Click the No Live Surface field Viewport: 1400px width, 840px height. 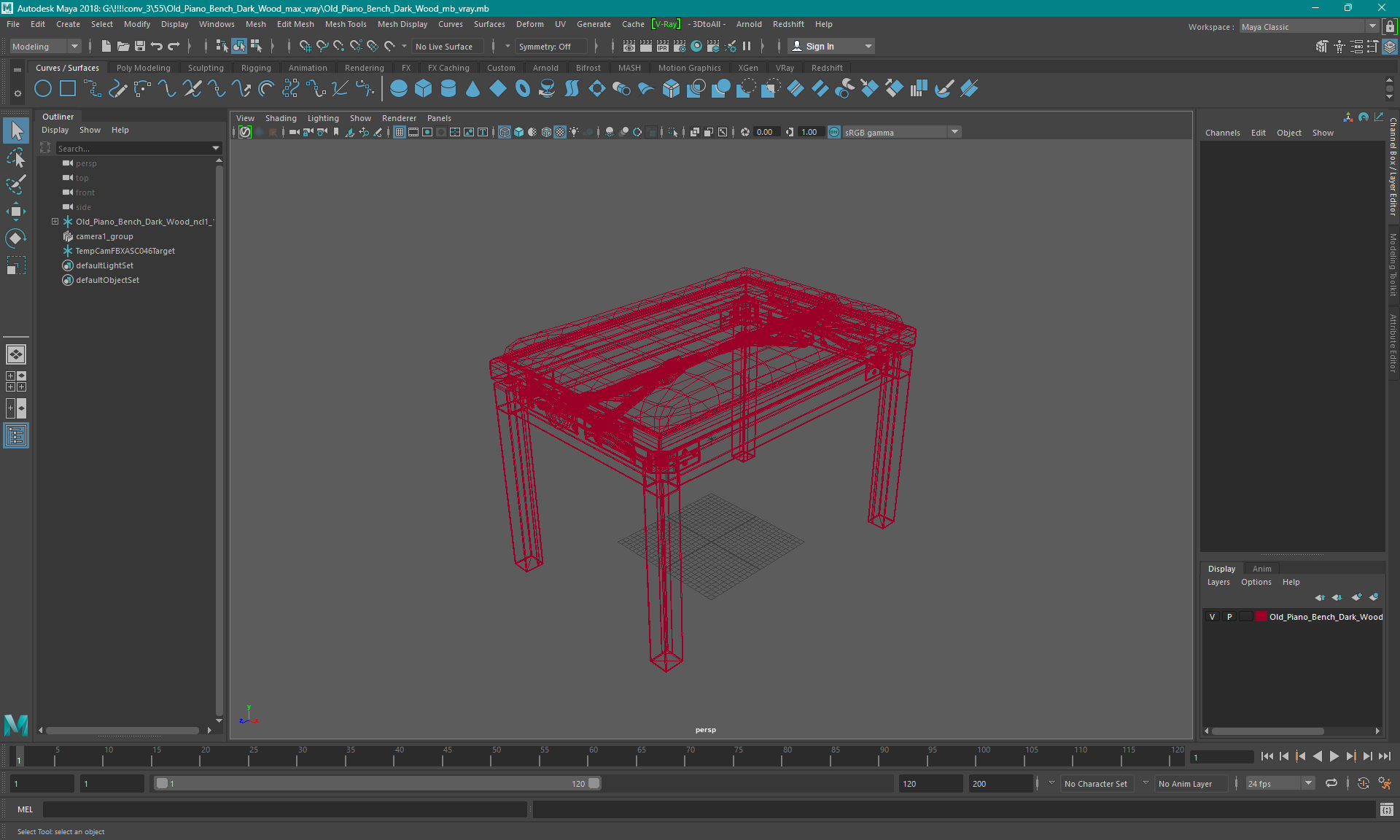click(446, 47)
